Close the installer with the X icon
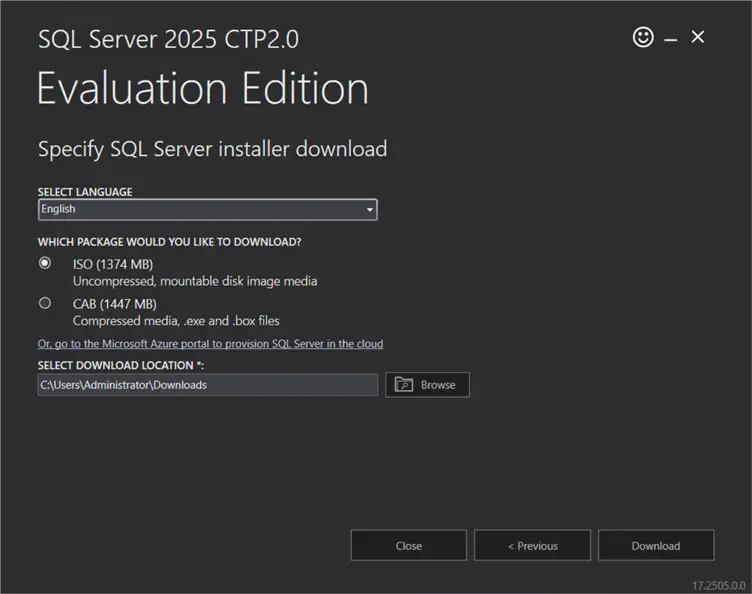The height and width of the screenshot is (594, 752). point(698,37)
